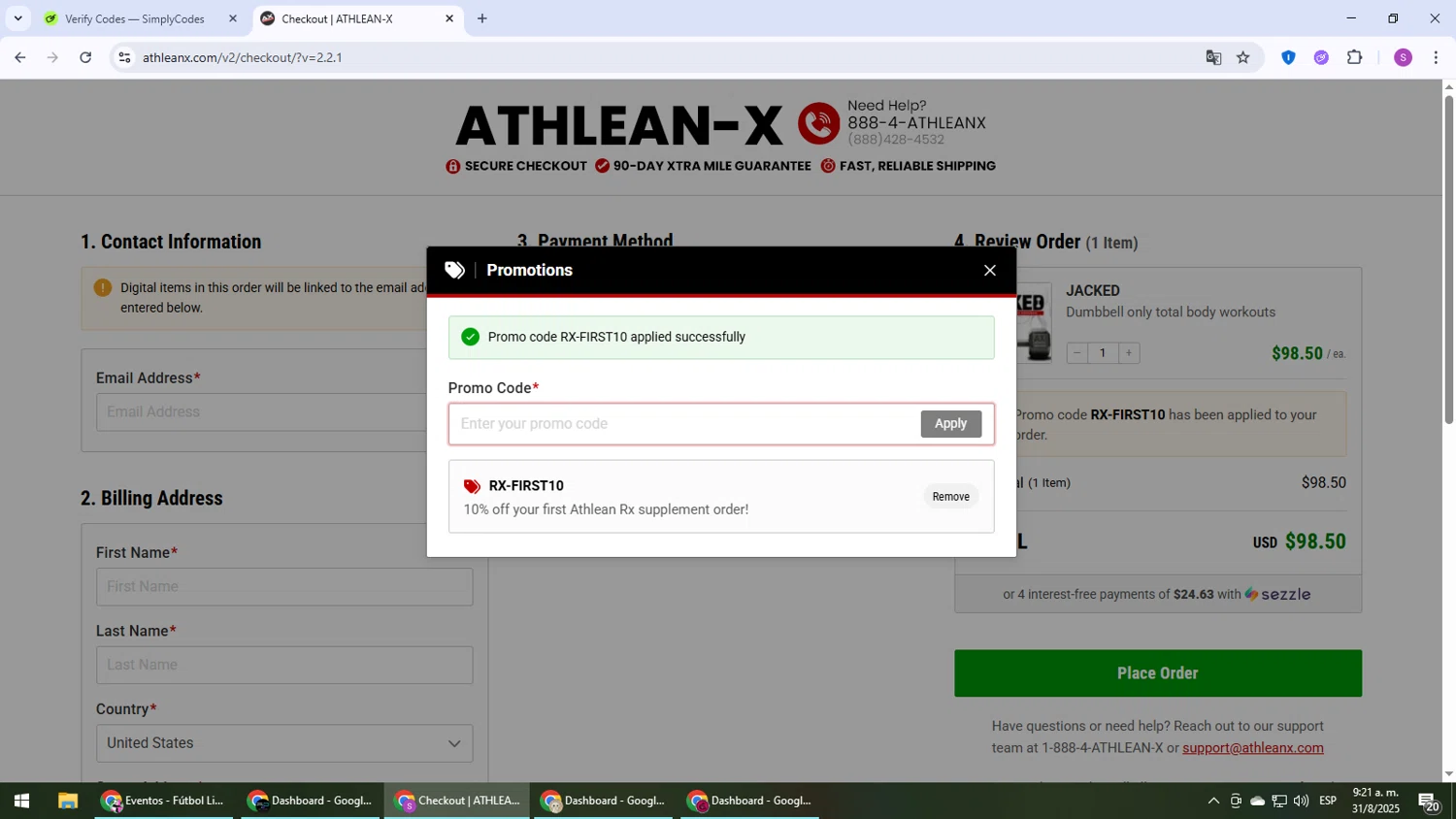Click the ATHLEAN-X logo
Screen dimensions: 1456x819
coord(619,125)
